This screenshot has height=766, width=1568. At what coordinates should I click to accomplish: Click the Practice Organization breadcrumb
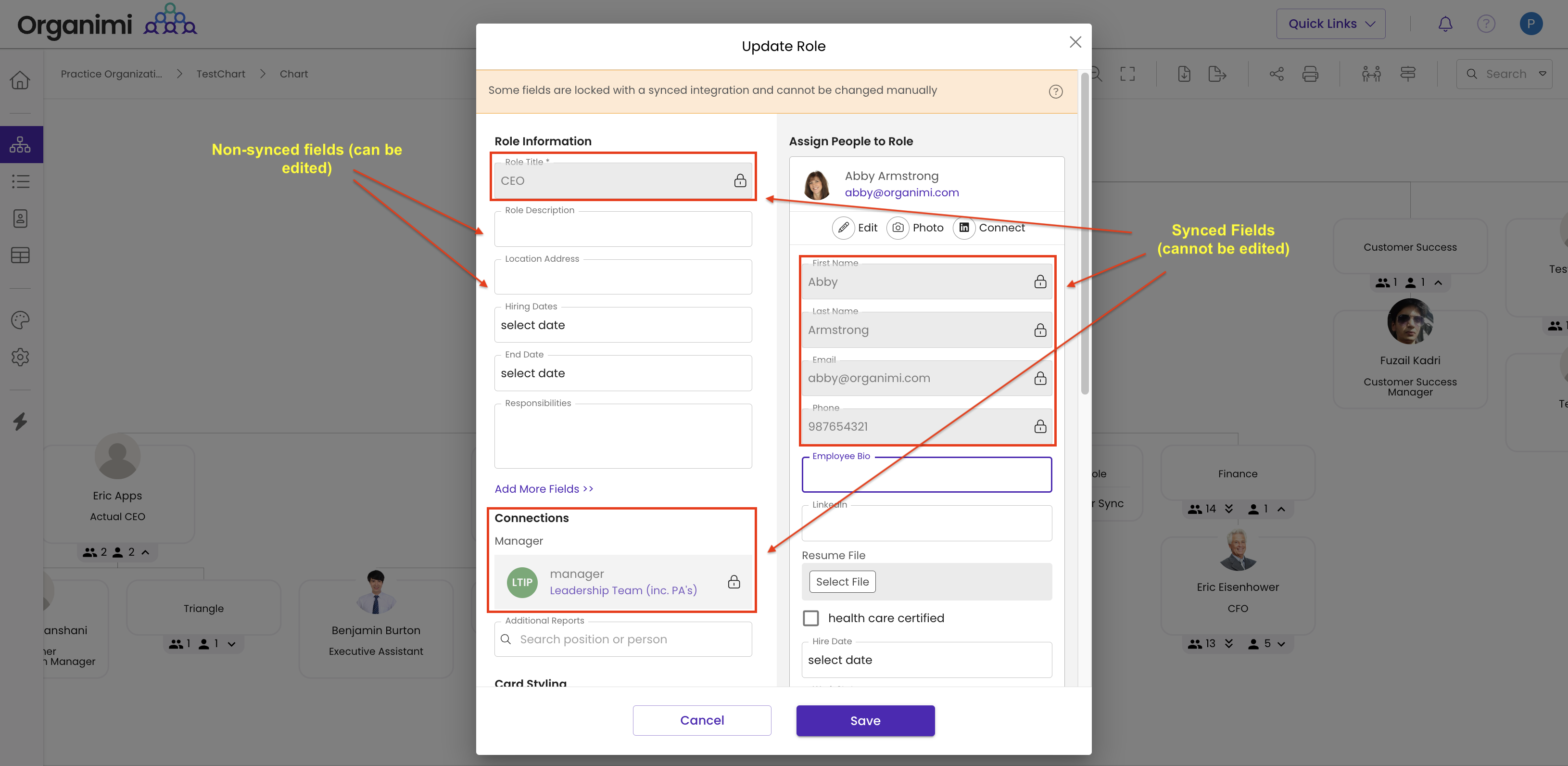pos(112,74)
